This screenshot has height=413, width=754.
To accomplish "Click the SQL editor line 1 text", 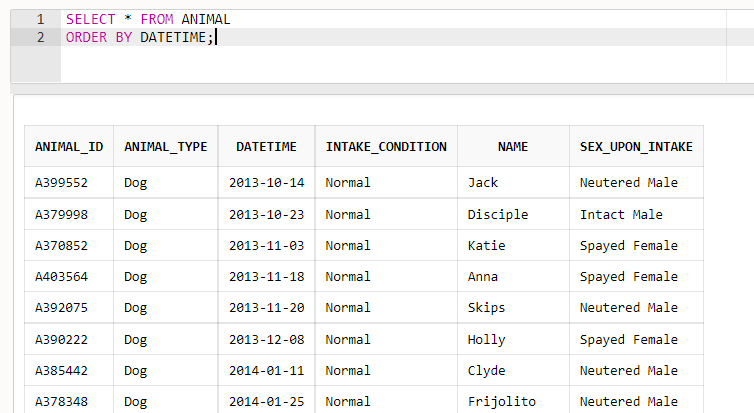I will [x=148, y=19].
